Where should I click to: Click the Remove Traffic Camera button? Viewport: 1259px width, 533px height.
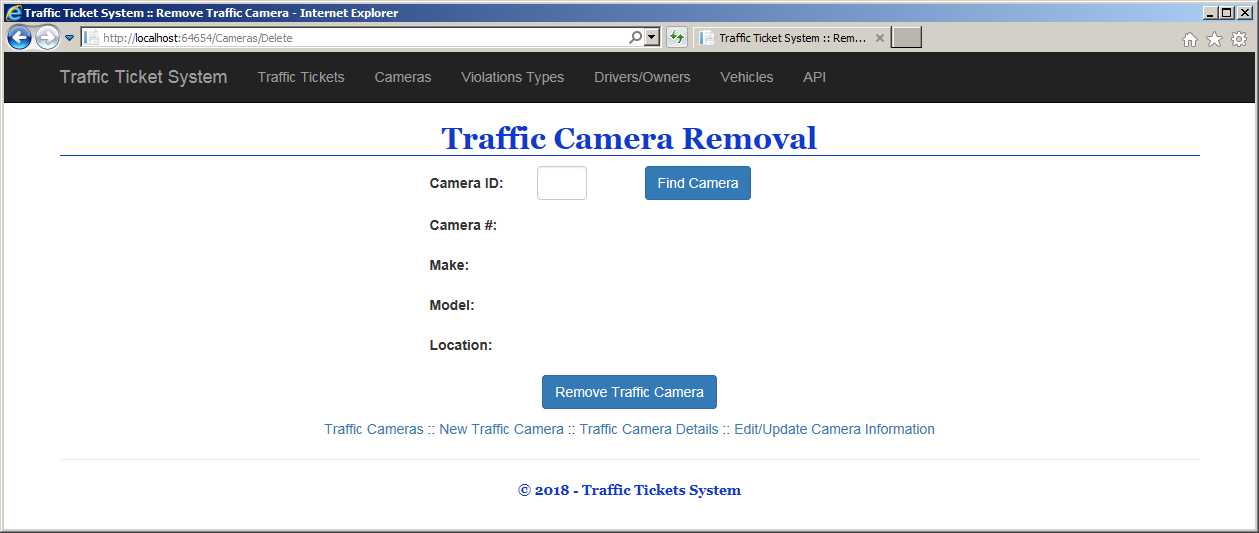pyautogui.click(x=629, y=392)
